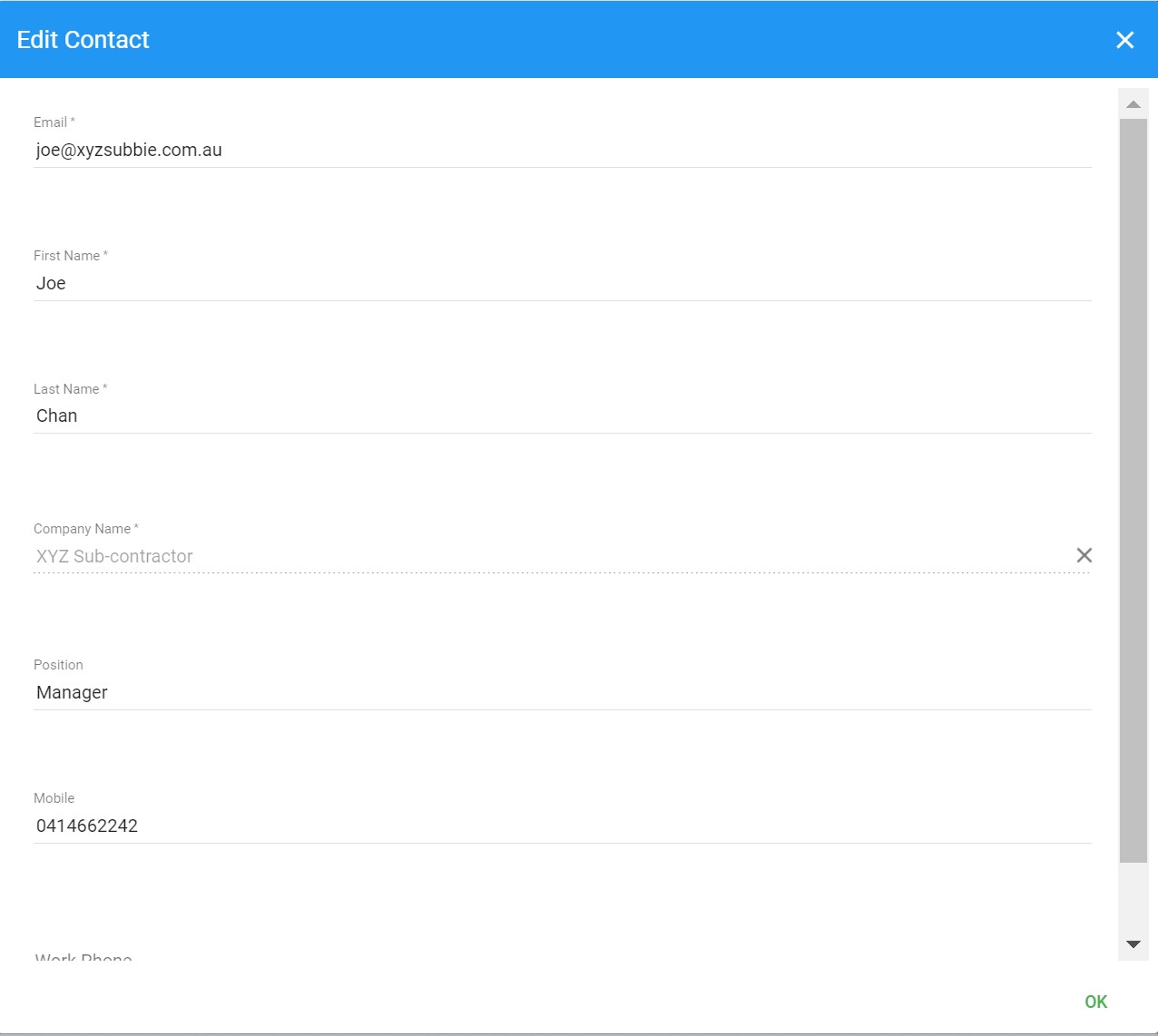Click the Position label
This screenshot has height=1036, width=1158.
(x=58, y=665)
